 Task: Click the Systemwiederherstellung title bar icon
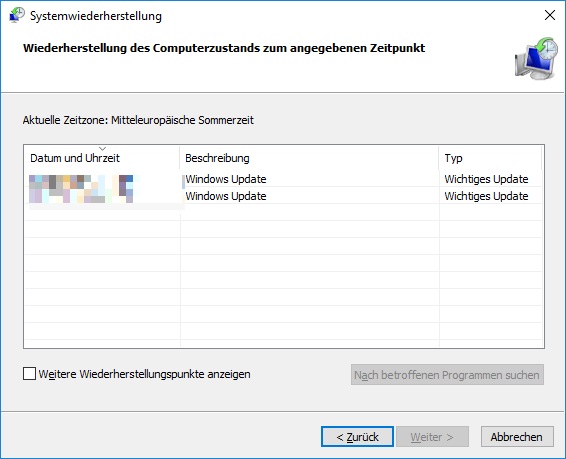tap(17, 15)
